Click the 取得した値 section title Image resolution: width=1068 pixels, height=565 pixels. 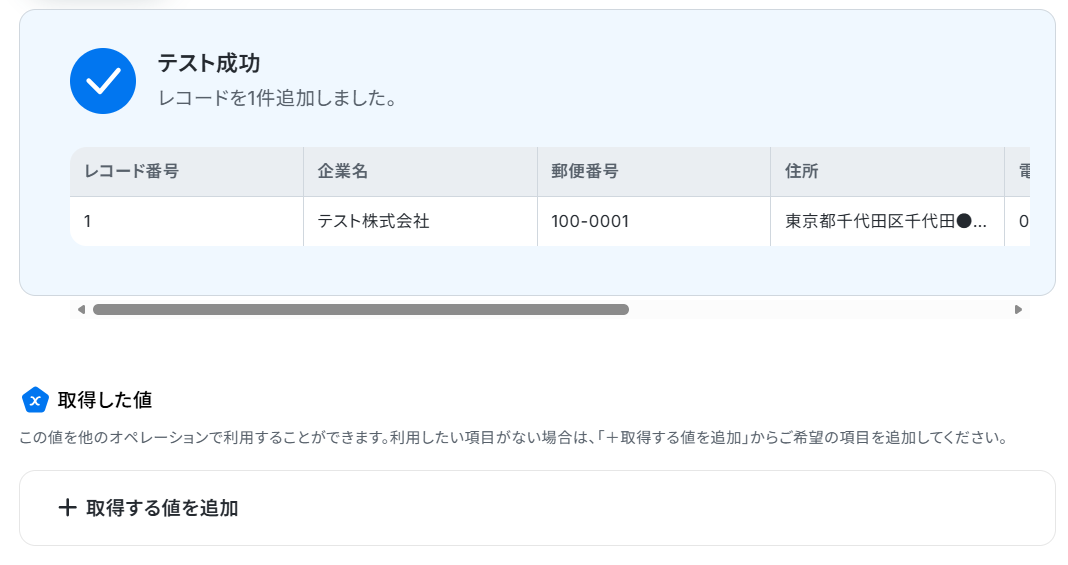click(105, 400)
